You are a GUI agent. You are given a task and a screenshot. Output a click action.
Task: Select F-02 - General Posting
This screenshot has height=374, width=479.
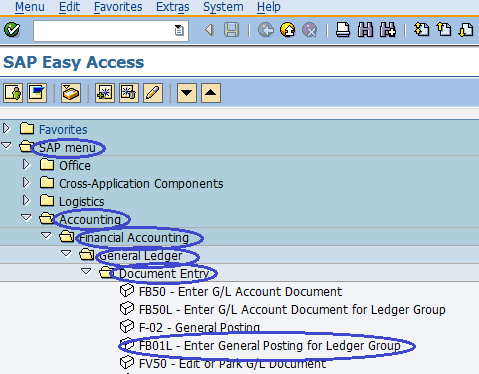pyautogui.click(x=199, y=328)
